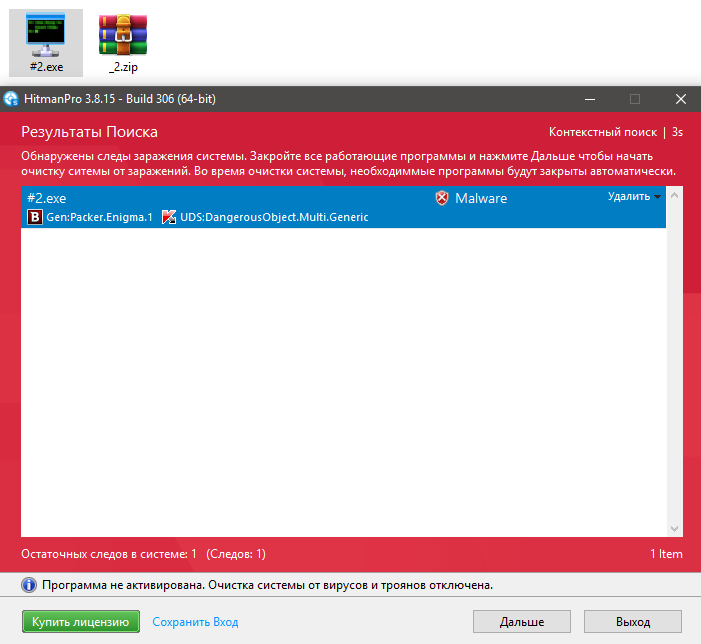This screenshot has height=644, width=701.
Task: Click the results list scroll up arrow
Action: pos(675,195)
